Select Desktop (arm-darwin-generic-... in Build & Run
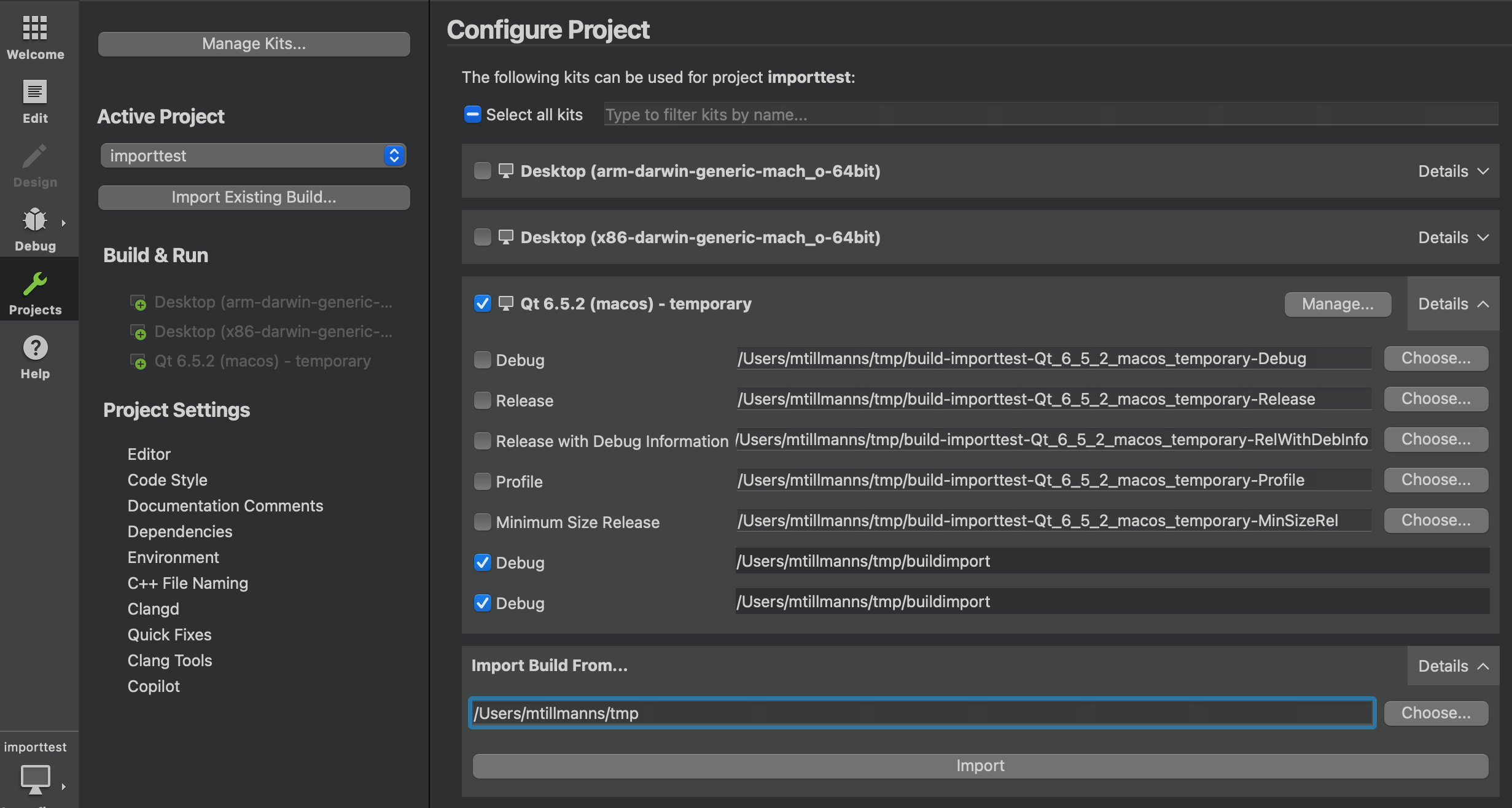The height and width of the screenshot is (808, 1512). 273,302
